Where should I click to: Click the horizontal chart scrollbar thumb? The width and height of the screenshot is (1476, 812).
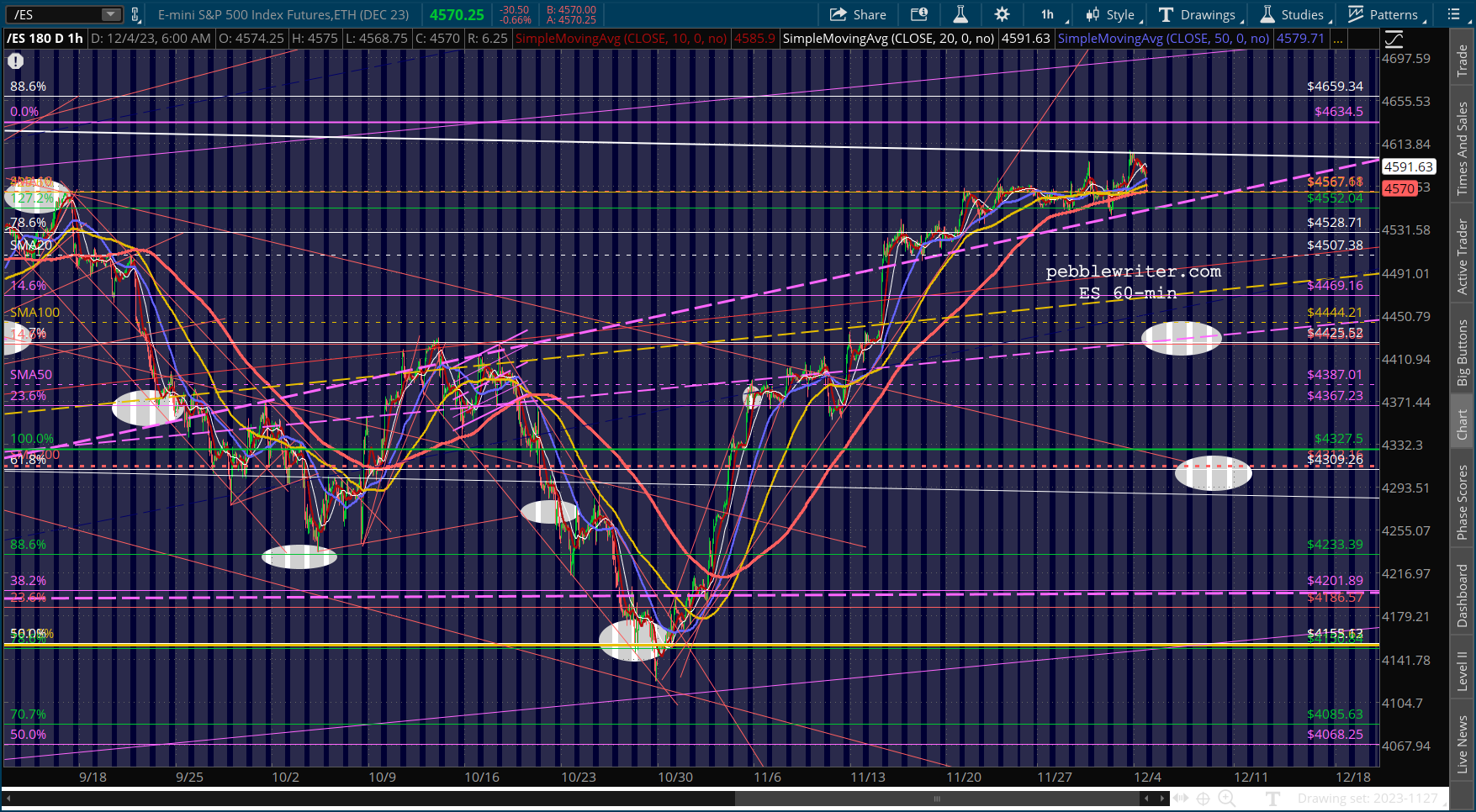pos(936,799)
